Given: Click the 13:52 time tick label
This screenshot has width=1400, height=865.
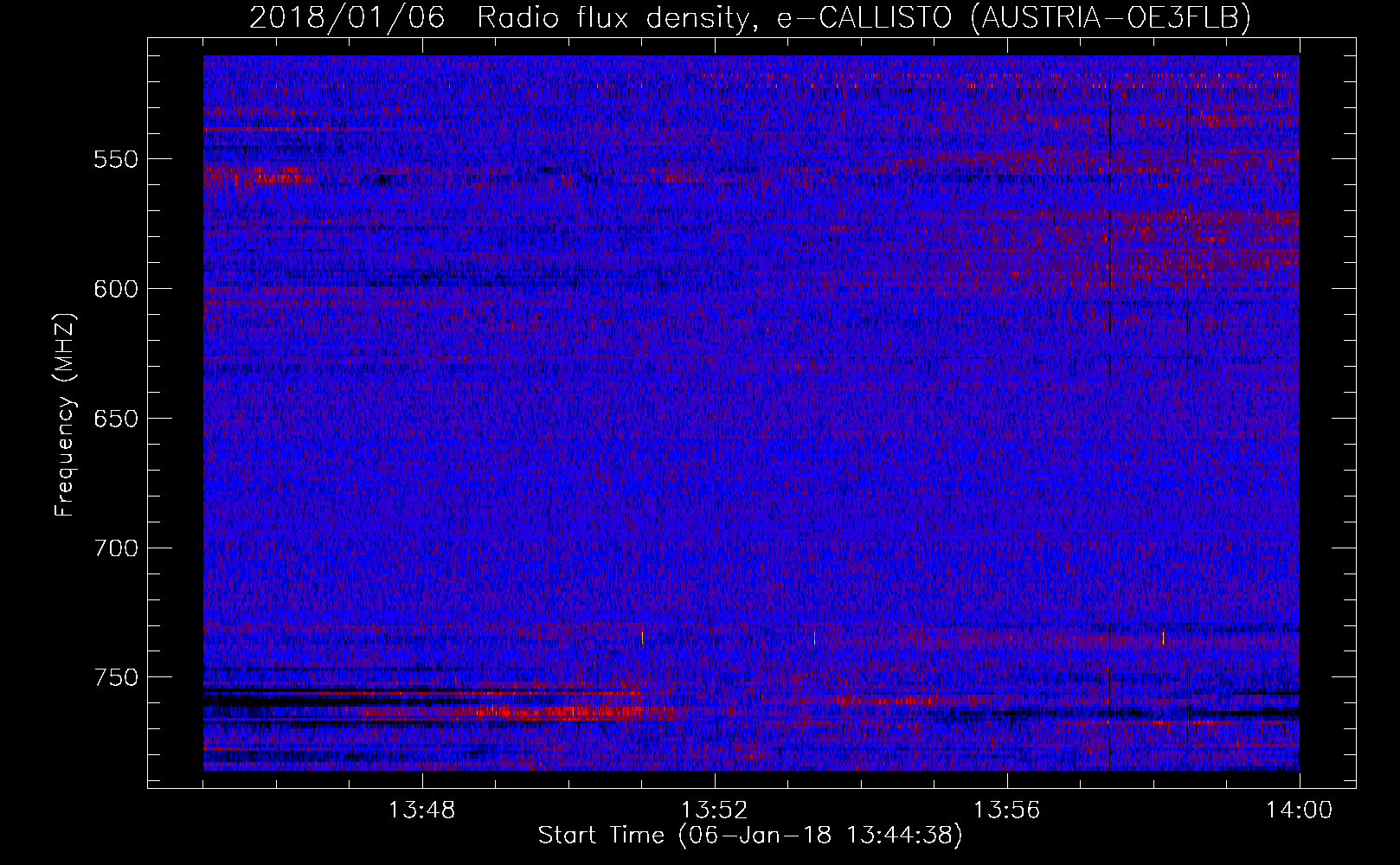Looking at the screenshot, I should point(714,811).
